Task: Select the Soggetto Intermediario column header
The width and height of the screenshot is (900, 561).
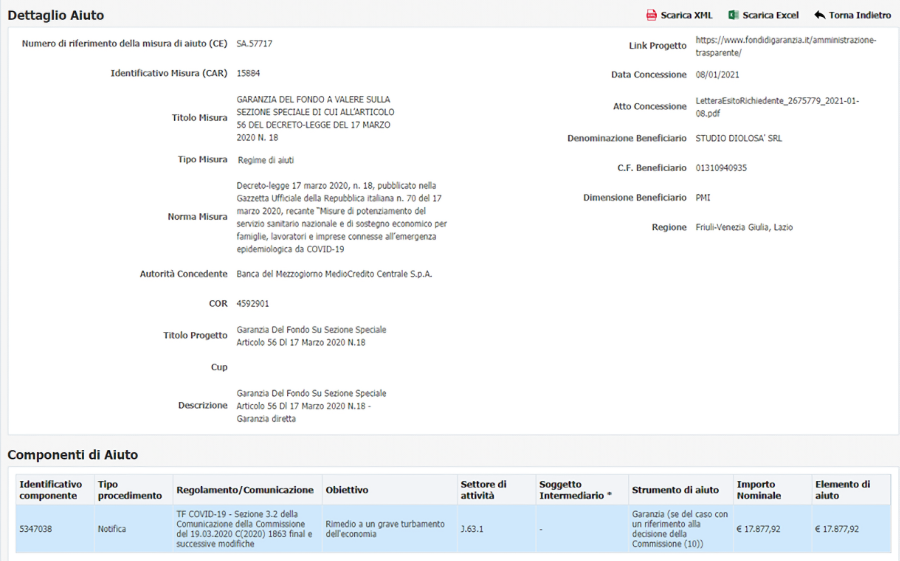Action: pyautogui.click(x=582, y=490)
